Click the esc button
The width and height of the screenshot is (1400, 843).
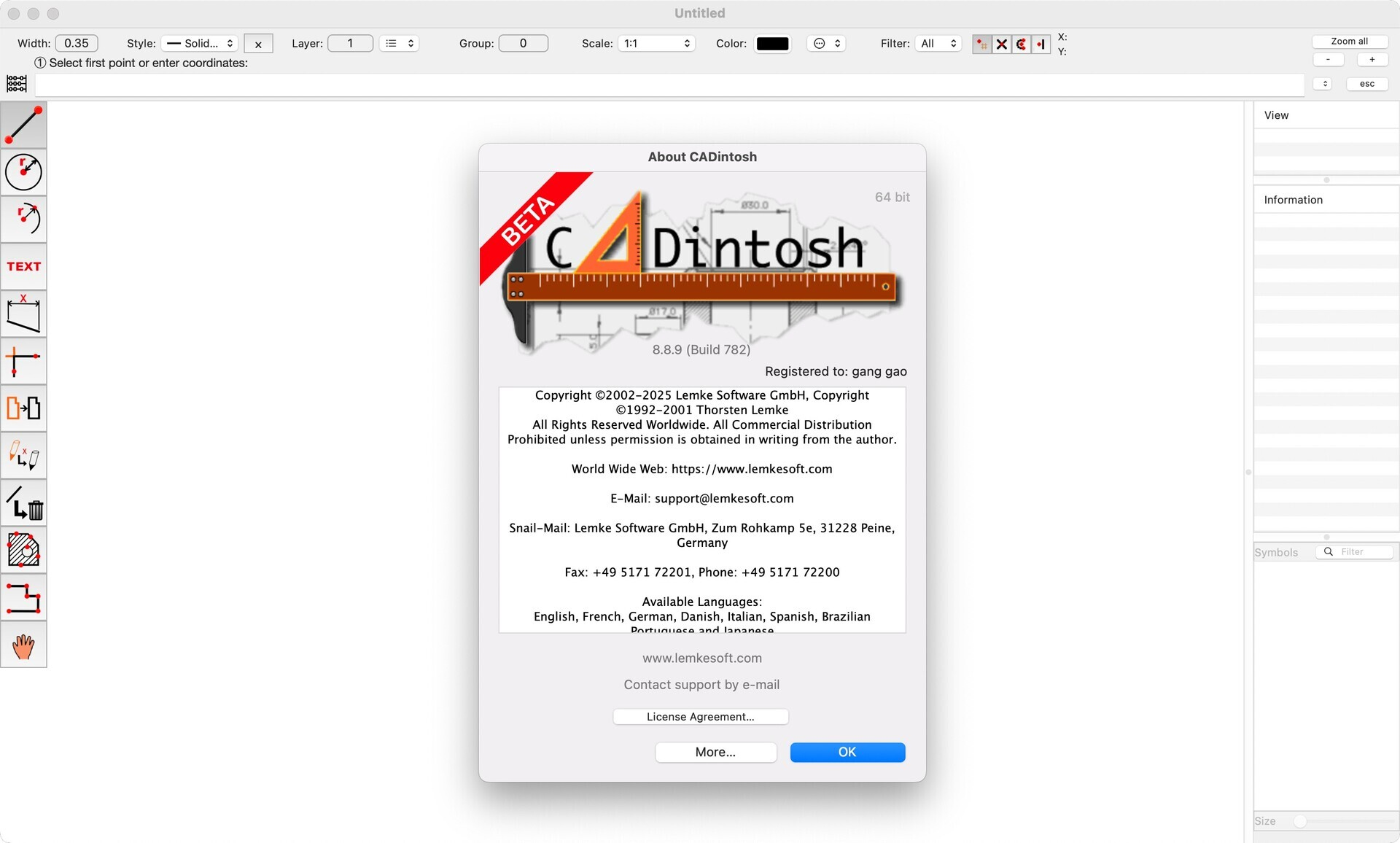pos(1367,84)
